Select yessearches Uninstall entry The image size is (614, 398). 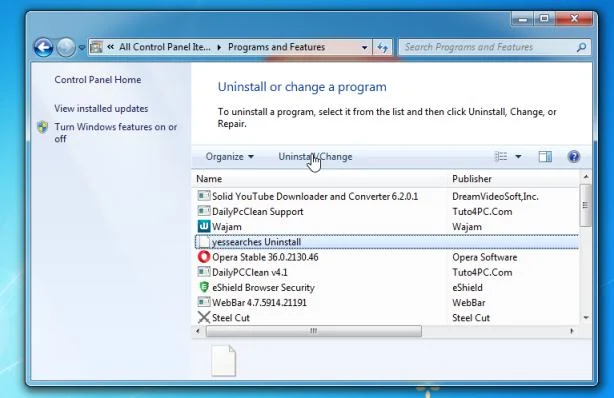(256, 242)
